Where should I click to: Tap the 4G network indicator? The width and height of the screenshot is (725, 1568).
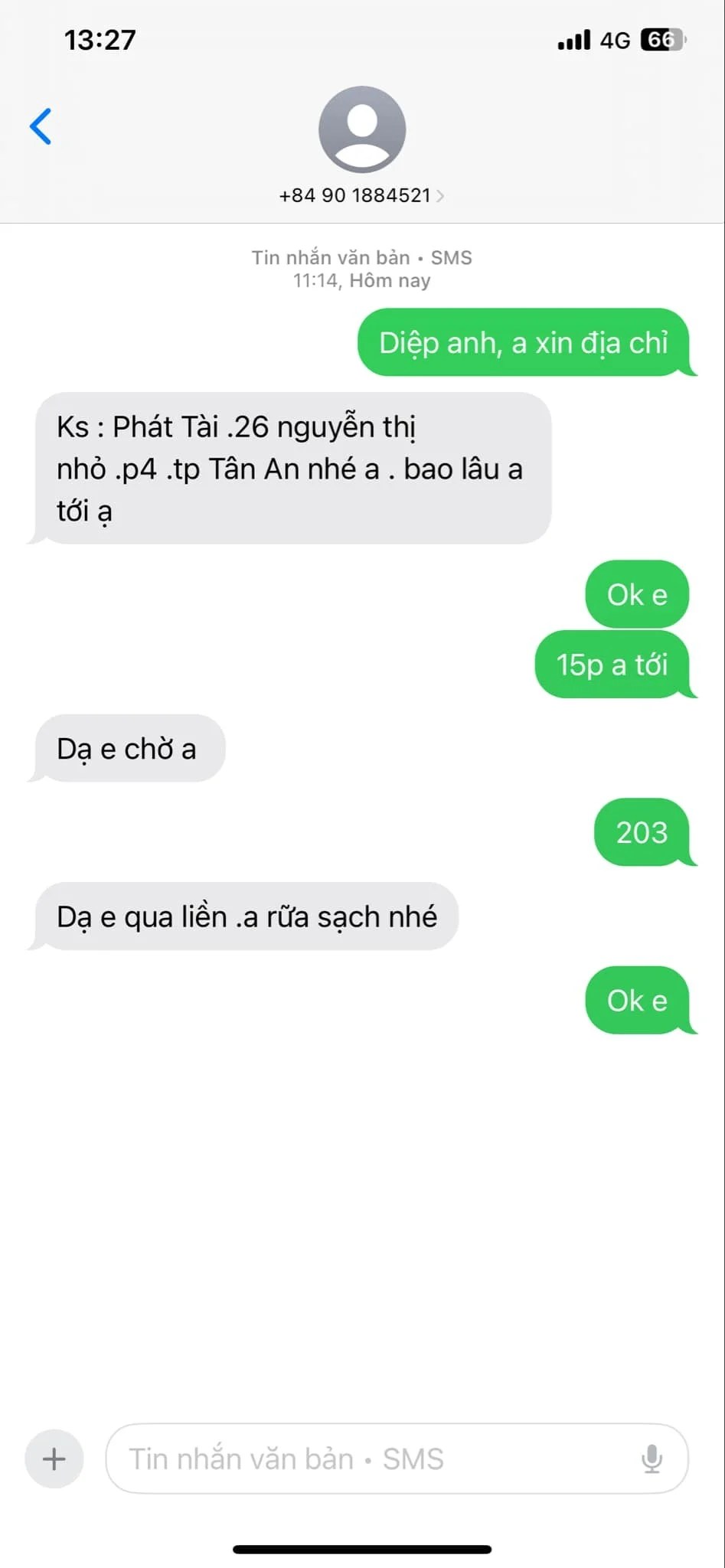(x=615, y=40)
